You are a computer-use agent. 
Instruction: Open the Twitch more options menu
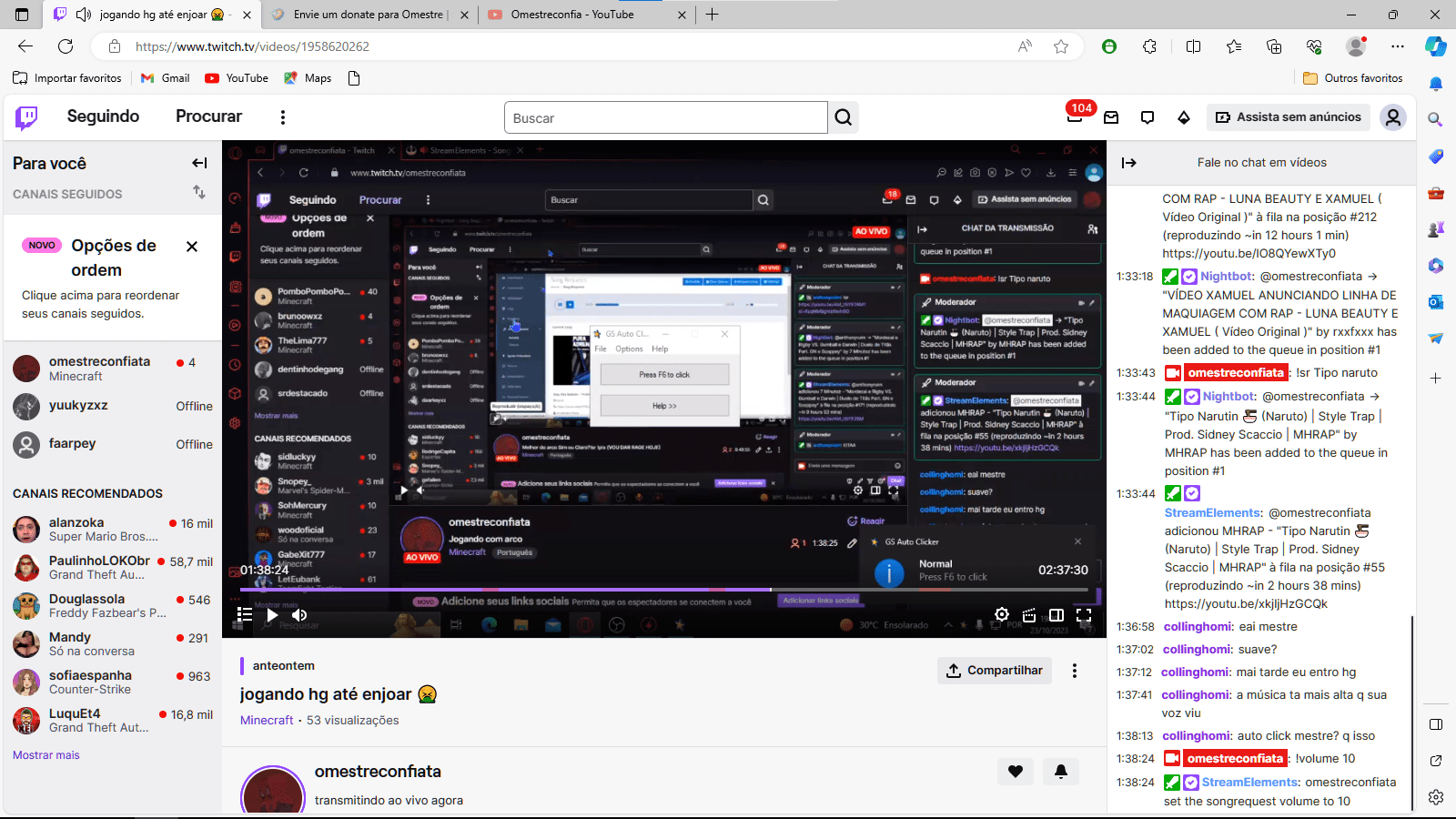(x=282, y=117)
